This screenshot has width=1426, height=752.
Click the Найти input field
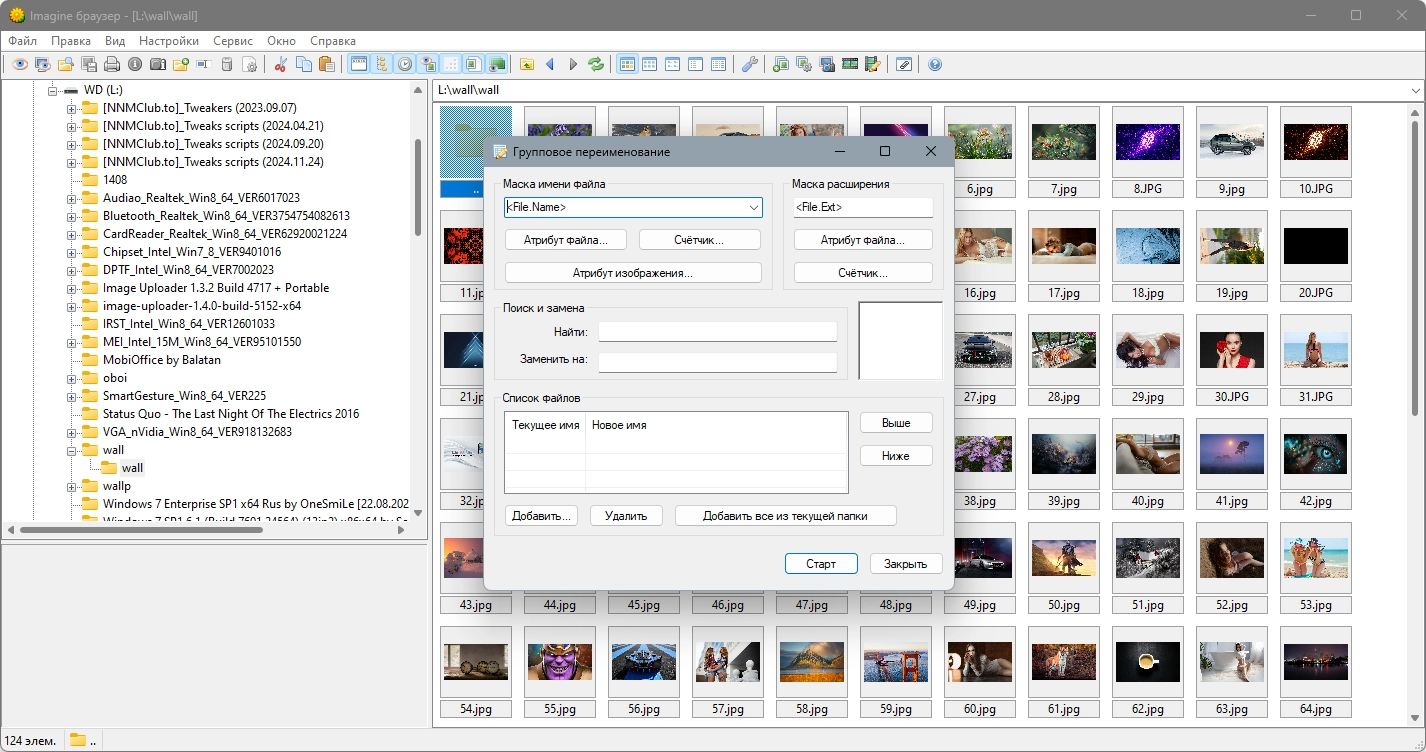[717, 332]
